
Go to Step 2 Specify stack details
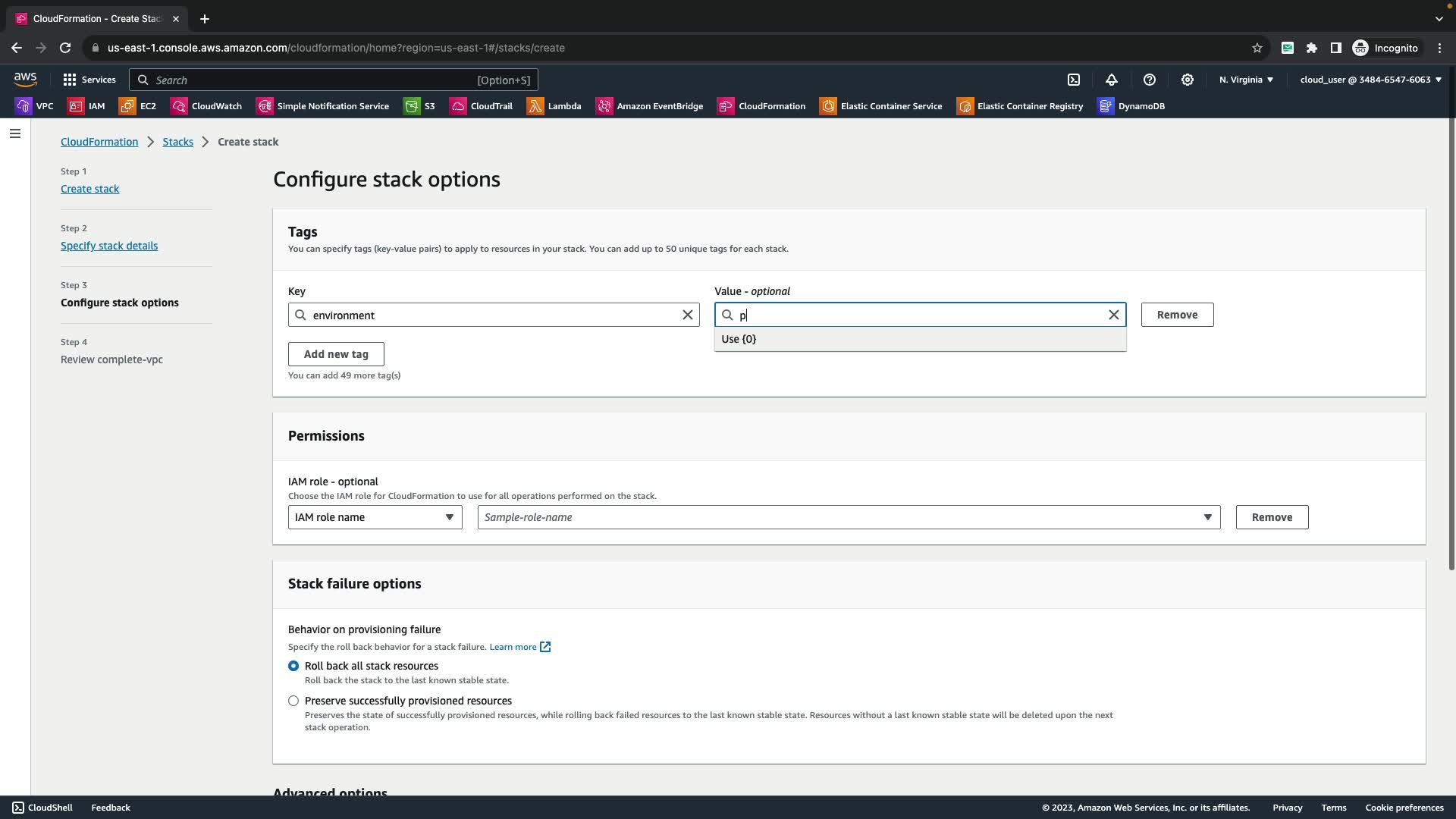tap(109, 246)
